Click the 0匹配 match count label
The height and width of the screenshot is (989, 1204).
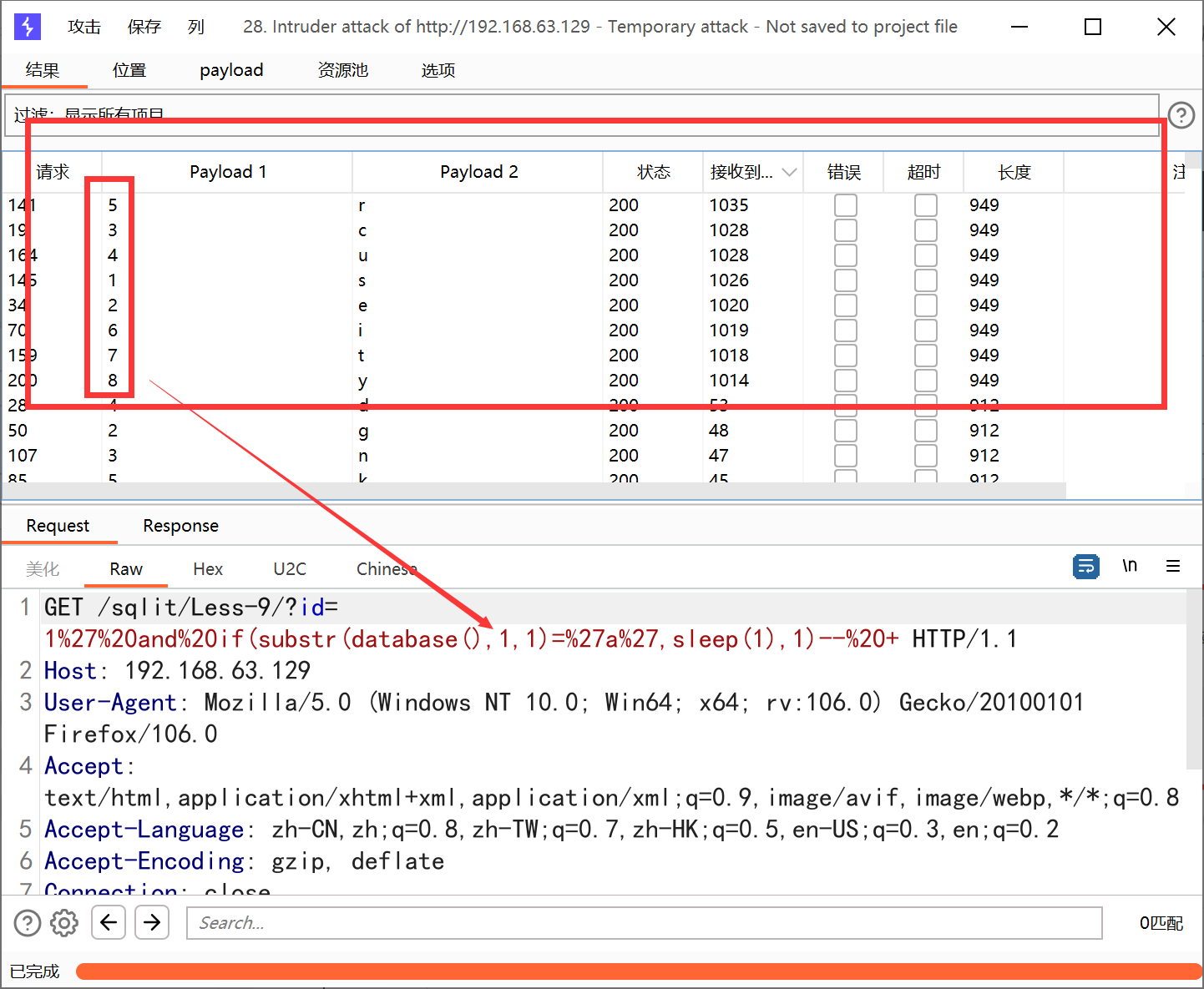1161,923
